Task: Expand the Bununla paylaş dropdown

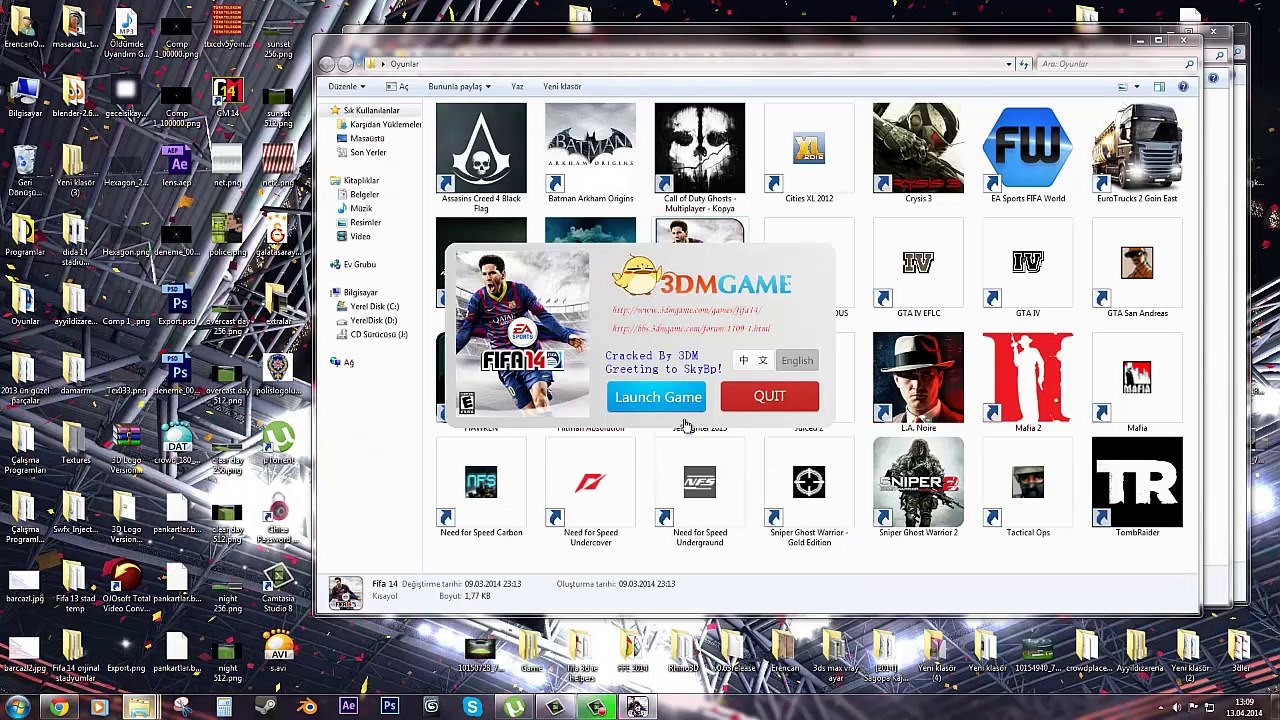Action: 459,86
